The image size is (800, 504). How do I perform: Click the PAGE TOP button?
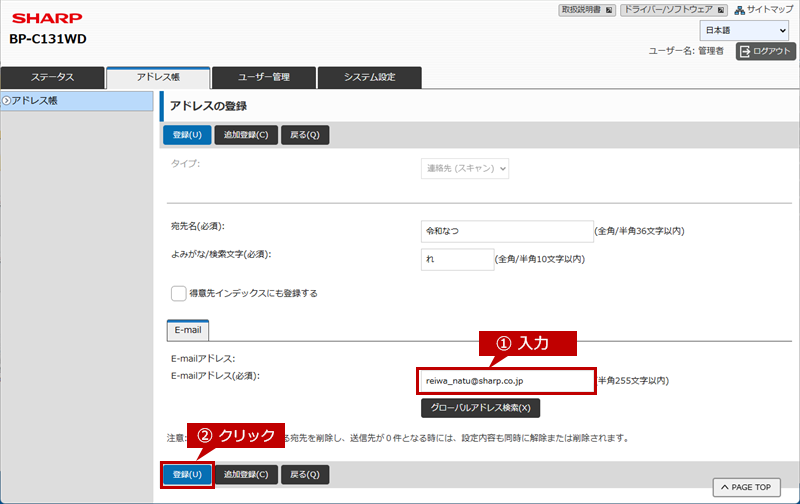click(x=746, y=488)
